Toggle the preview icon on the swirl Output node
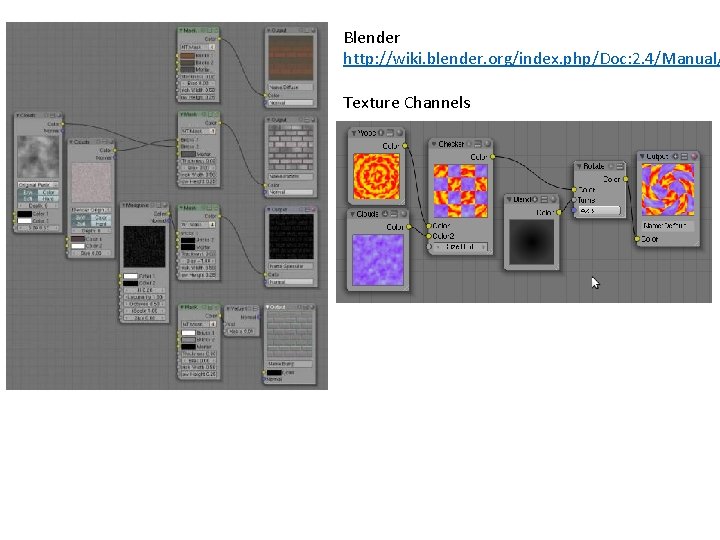Screen dimensions: 720x540 (685, 157)
